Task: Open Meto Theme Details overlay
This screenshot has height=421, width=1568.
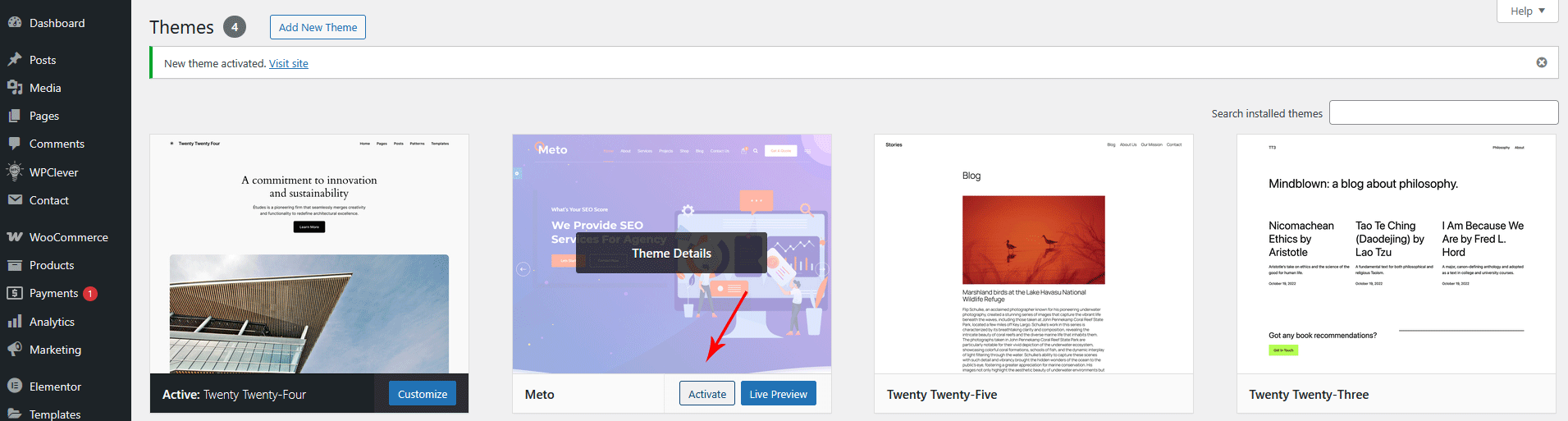Action: point(671,253)
